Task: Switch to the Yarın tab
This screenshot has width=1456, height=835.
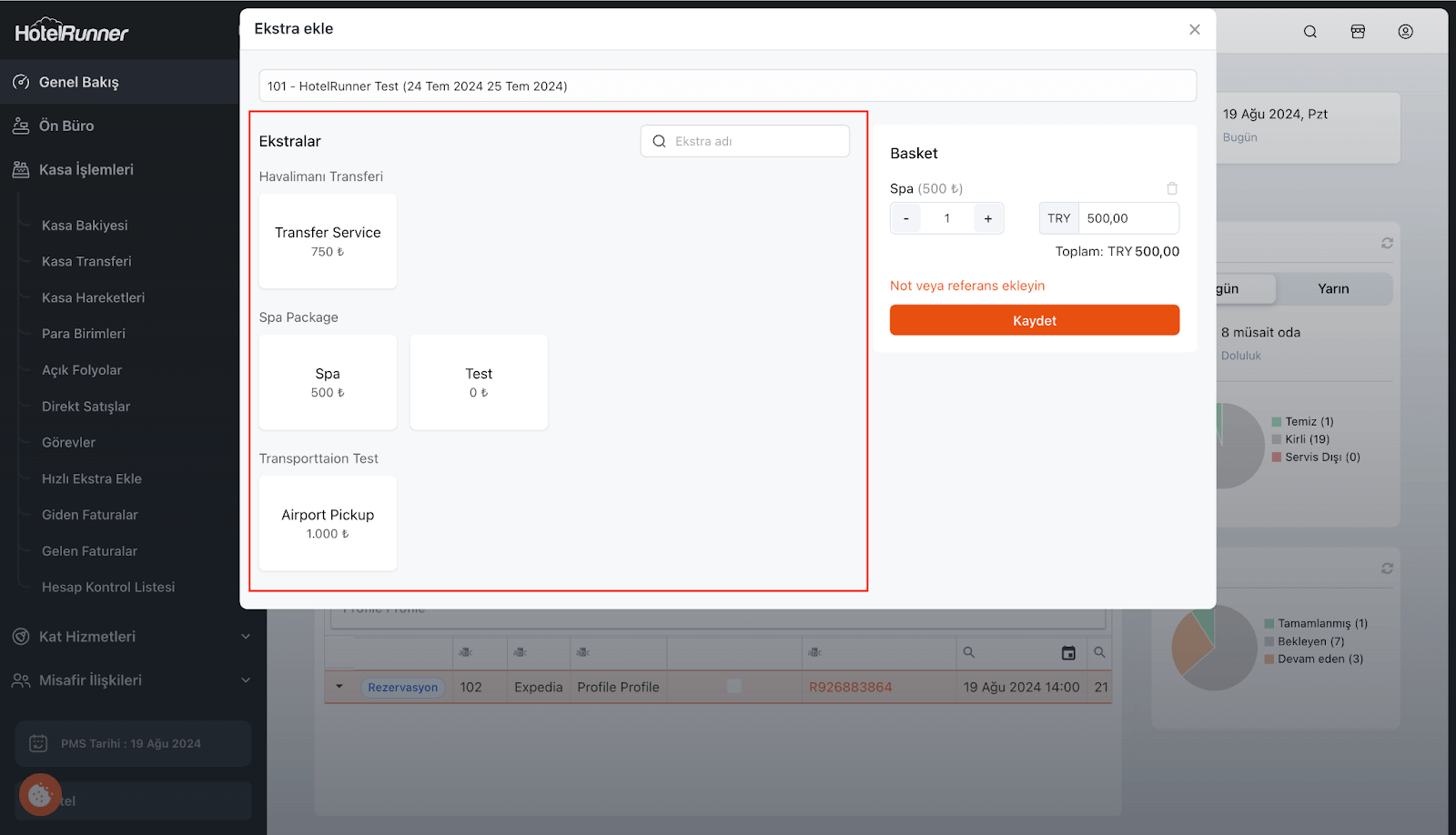Action: tap(1333, 289)
